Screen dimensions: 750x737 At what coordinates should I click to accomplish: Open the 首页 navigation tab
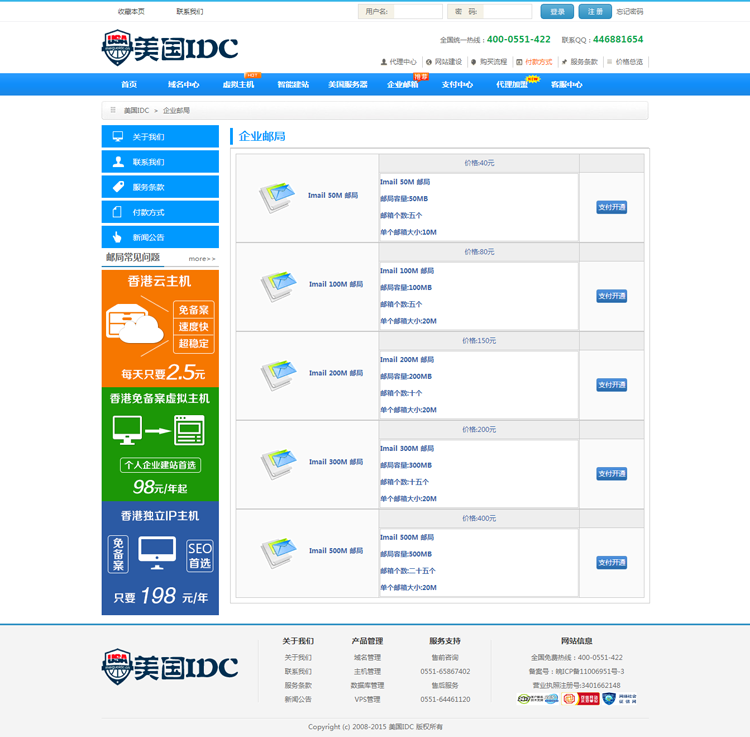pos(129,85)
